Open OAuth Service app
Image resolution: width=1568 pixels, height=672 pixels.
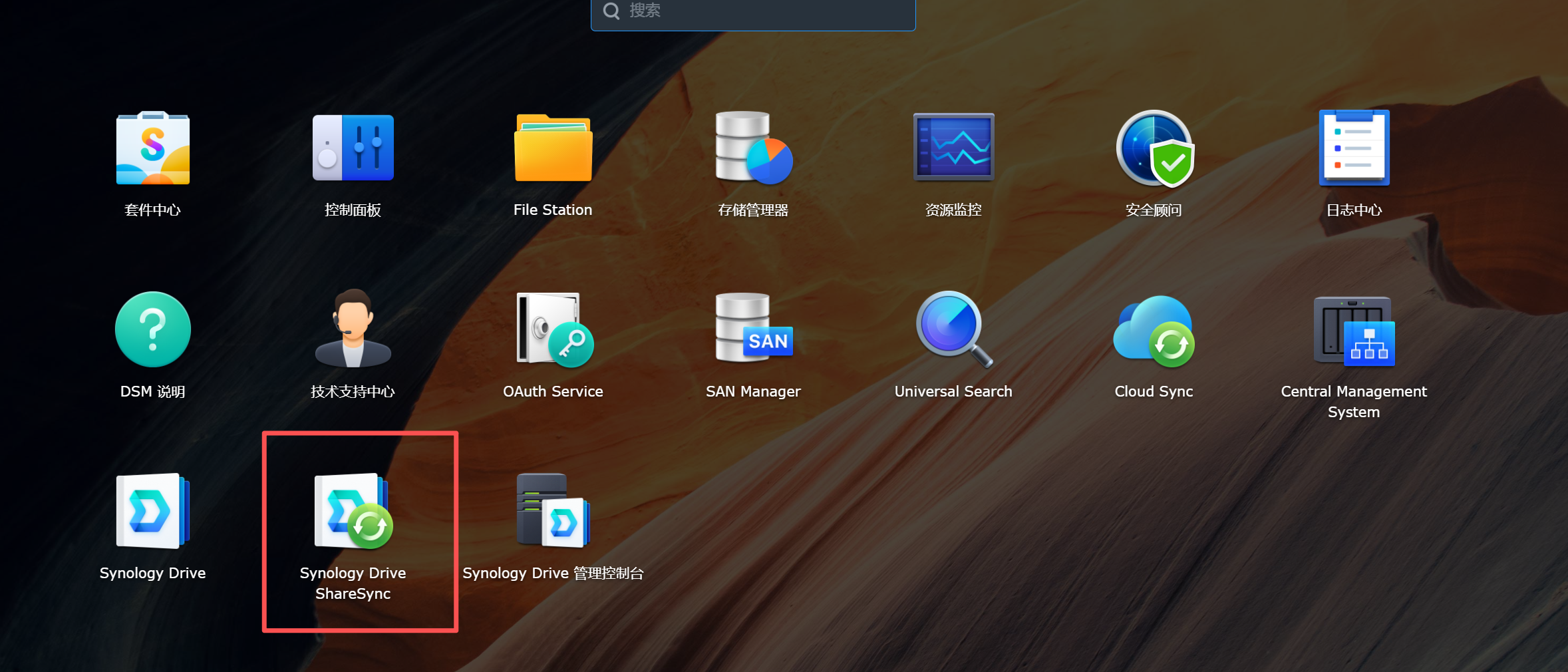pyautogui.click(x=553, y=330)
